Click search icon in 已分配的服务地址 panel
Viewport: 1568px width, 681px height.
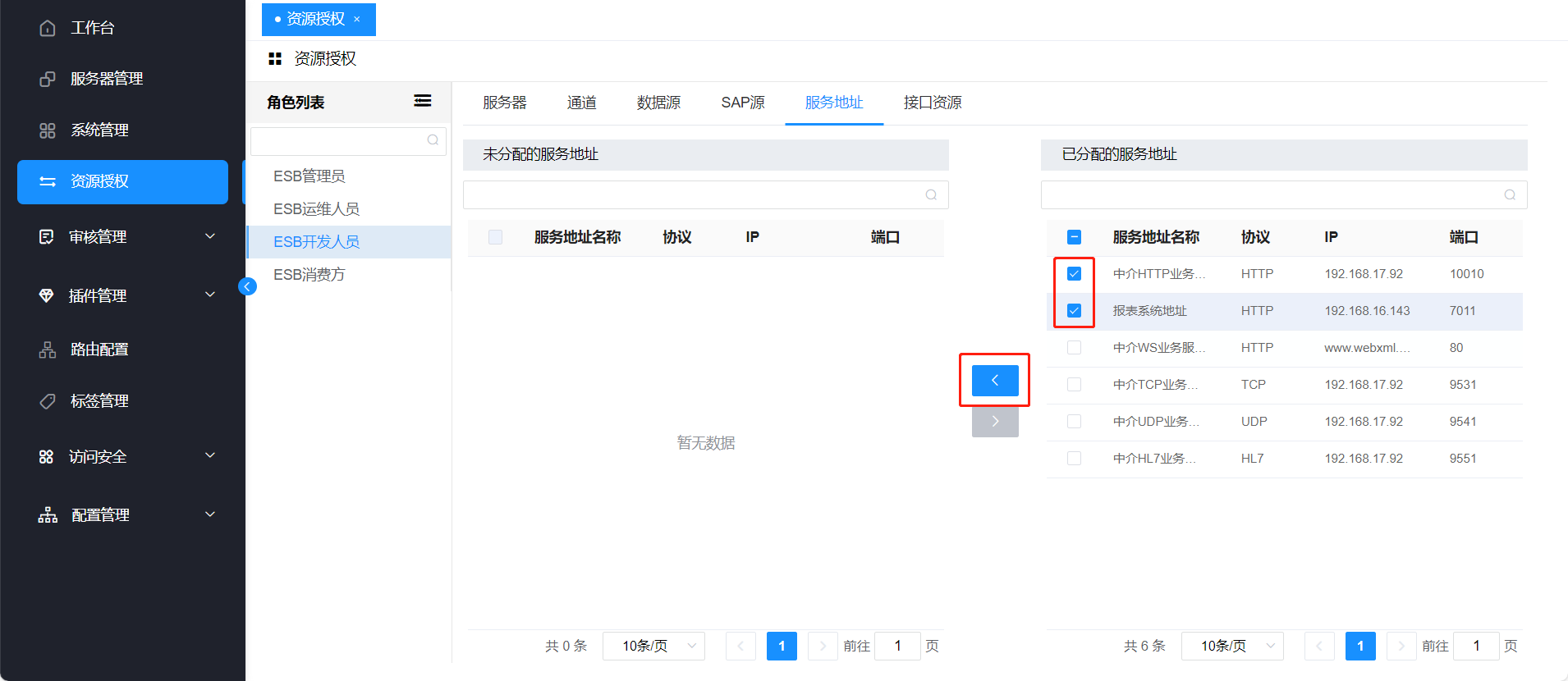point(1510,194)
